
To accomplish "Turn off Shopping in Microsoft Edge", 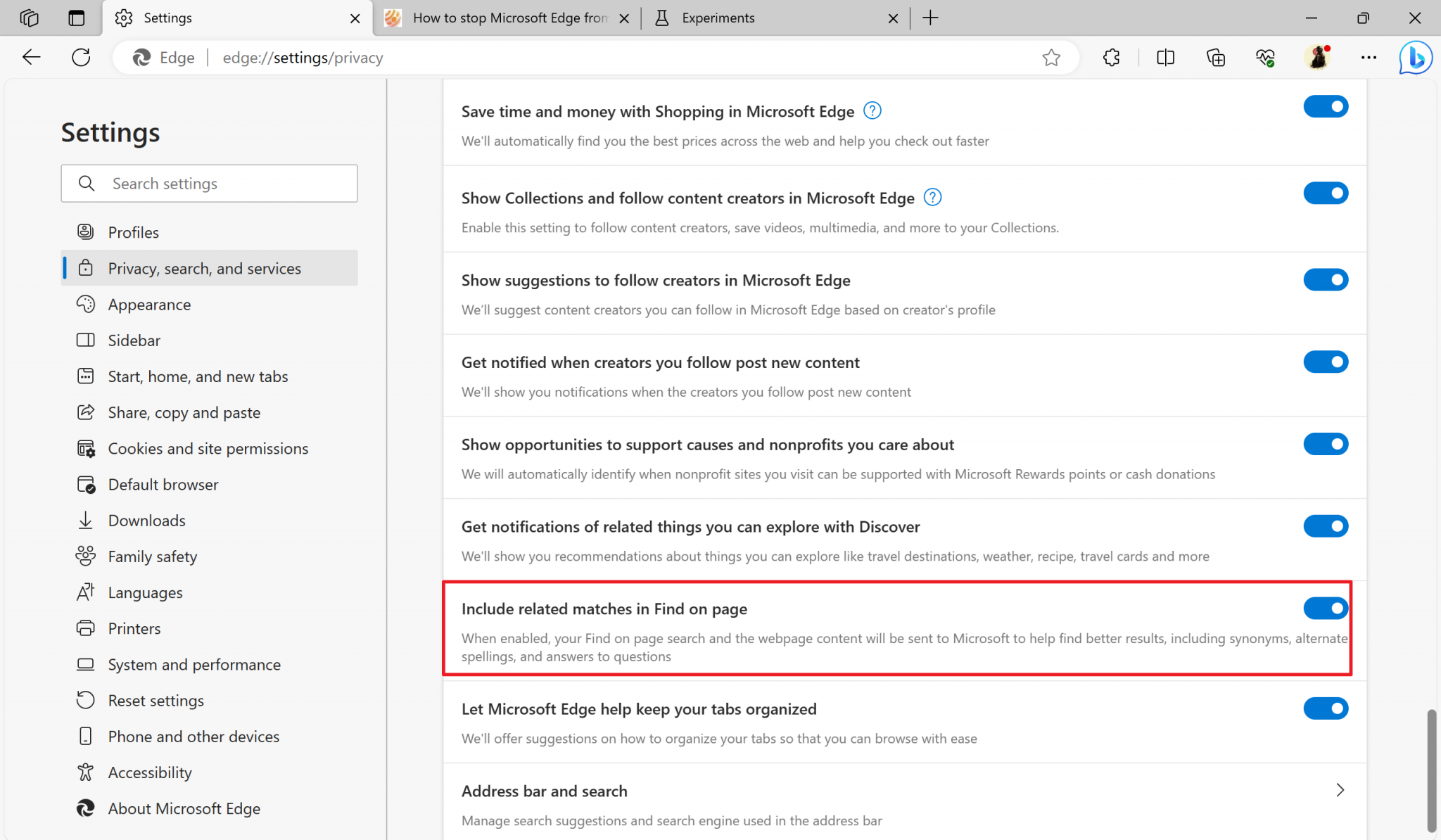I will [x=1326, y=106].
